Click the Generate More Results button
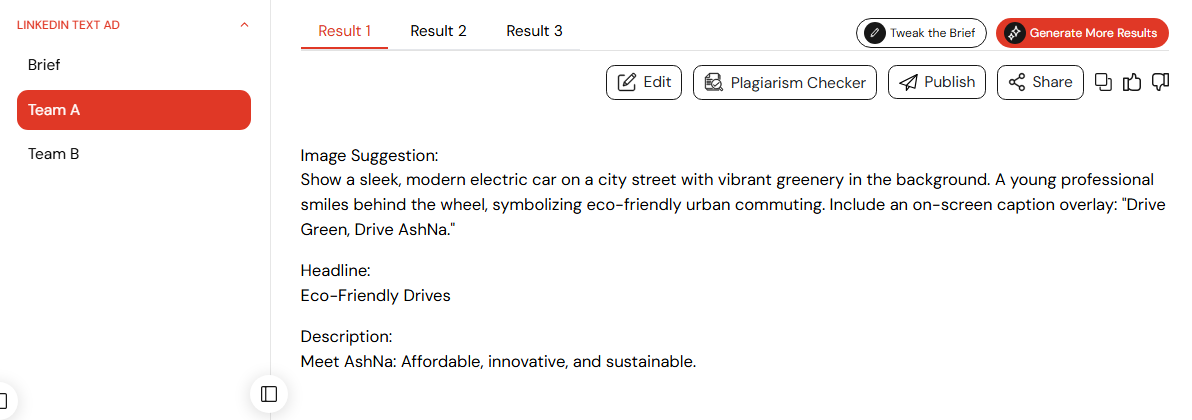The image size is (1192, 420). 1083,33
